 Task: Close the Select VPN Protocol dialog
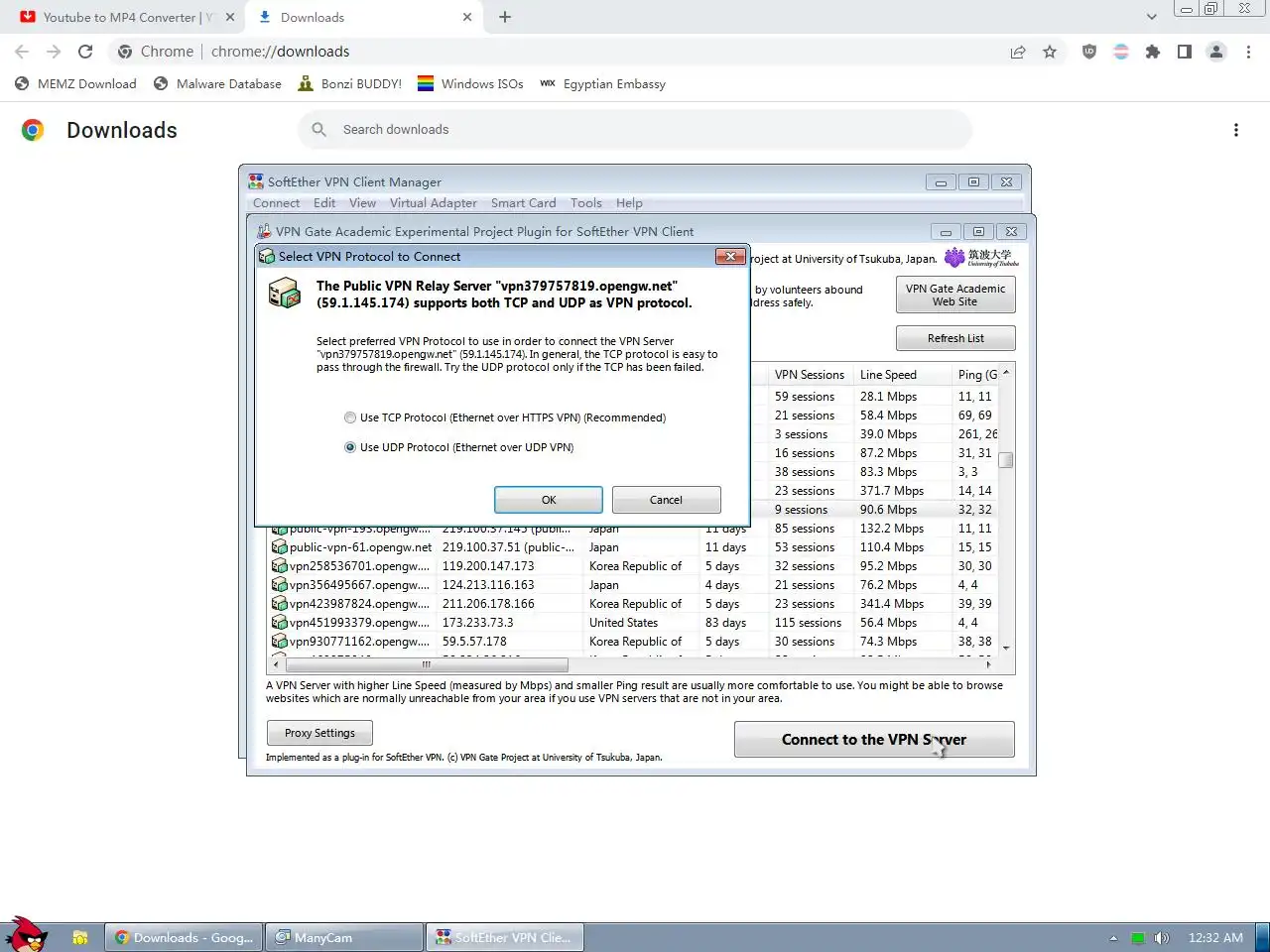pos(730,256)
